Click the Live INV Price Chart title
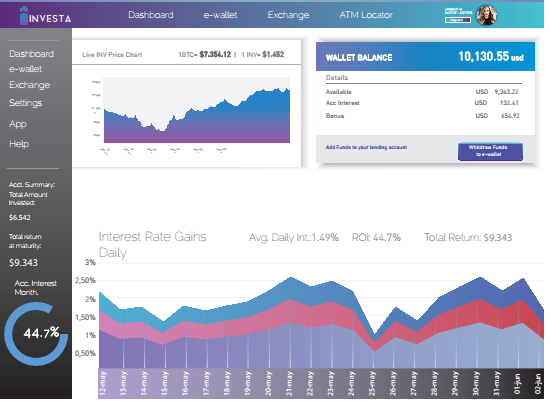This screenshot has height=404, width=550. (x=112, y=55)
